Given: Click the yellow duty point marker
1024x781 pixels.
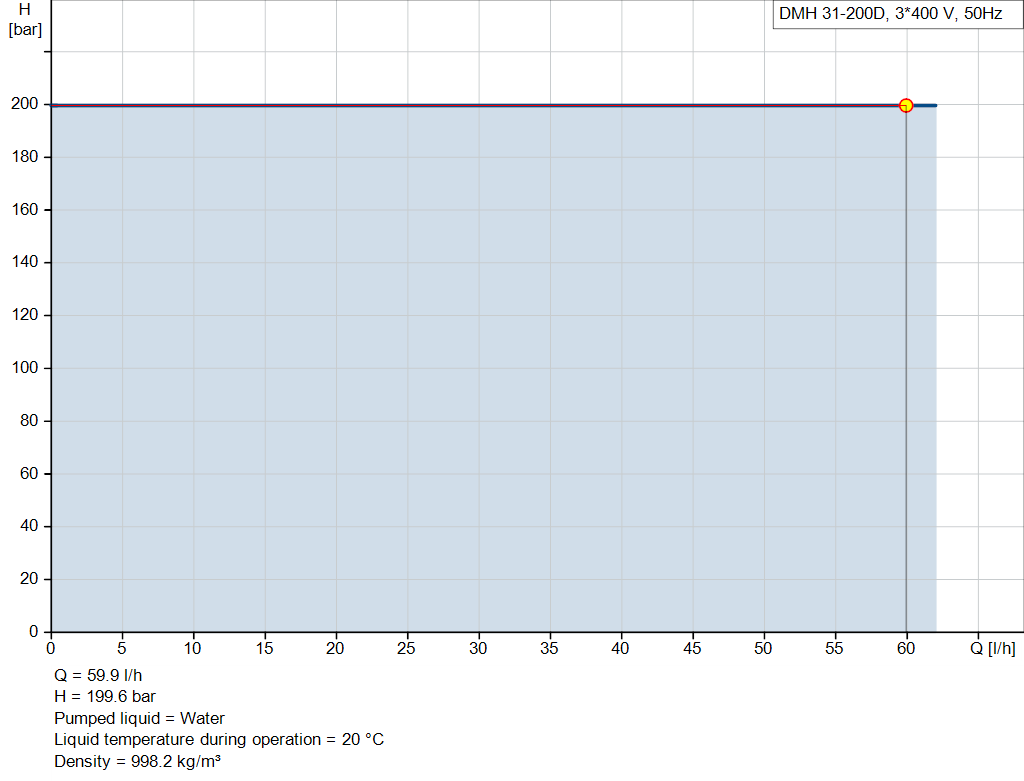Looking at the screenshot, I should 906,105.
